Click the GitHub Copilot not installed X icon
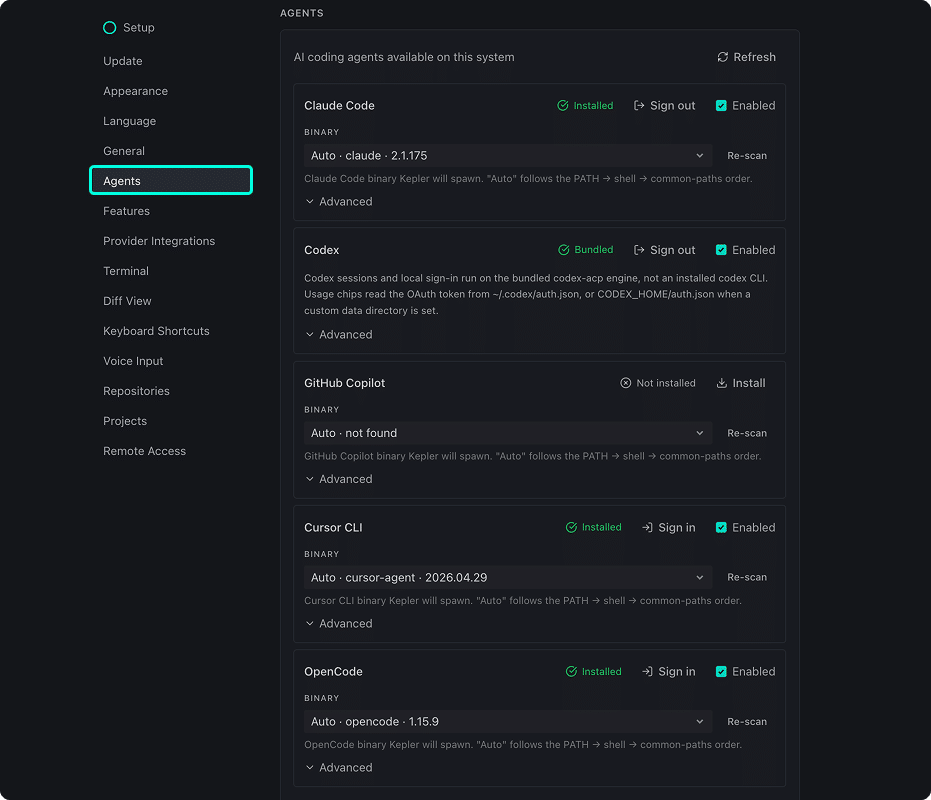 (x=626, y=383)
